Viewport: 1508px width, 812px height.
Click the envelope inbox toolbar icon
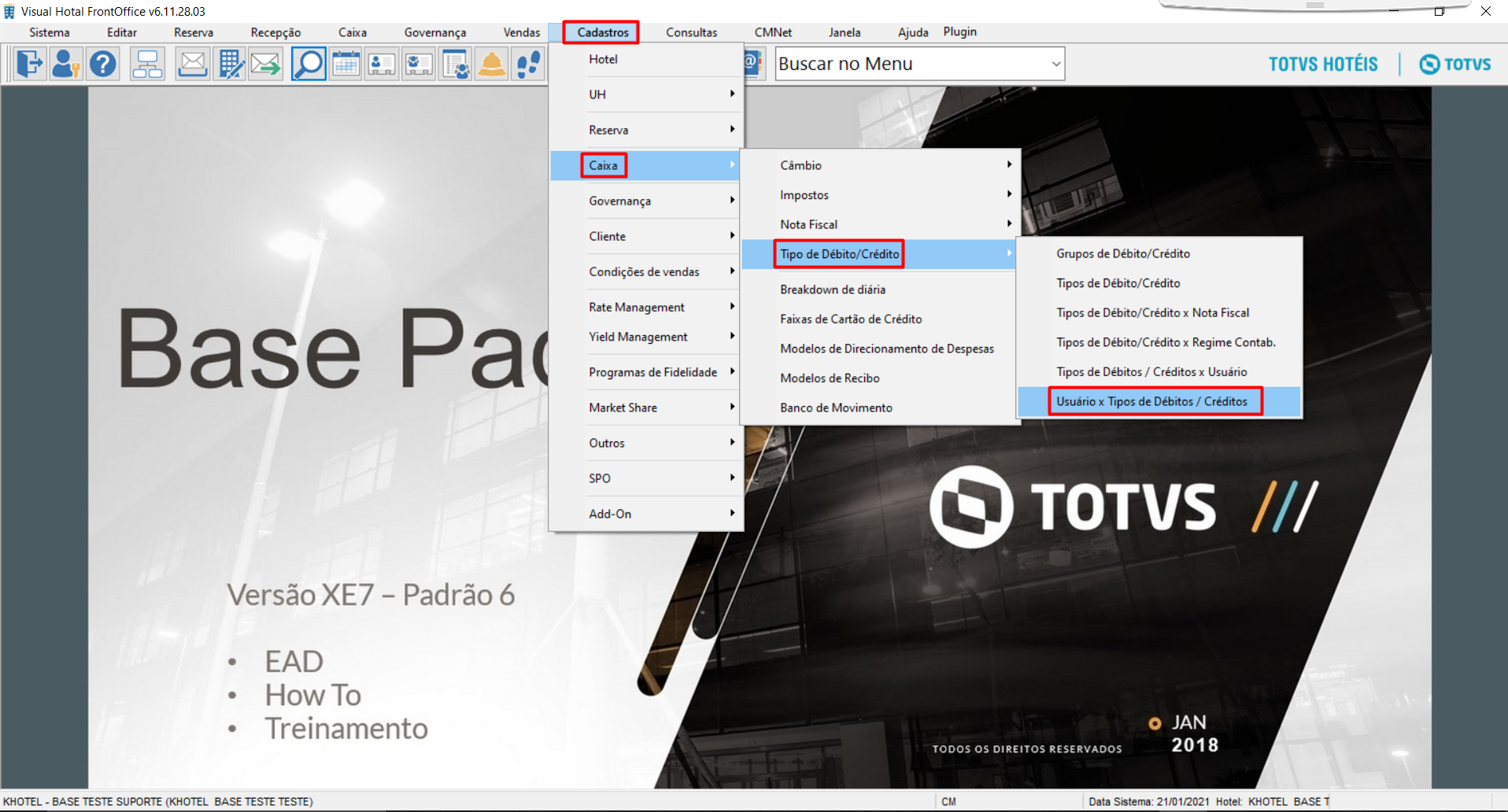pos(192,64)
